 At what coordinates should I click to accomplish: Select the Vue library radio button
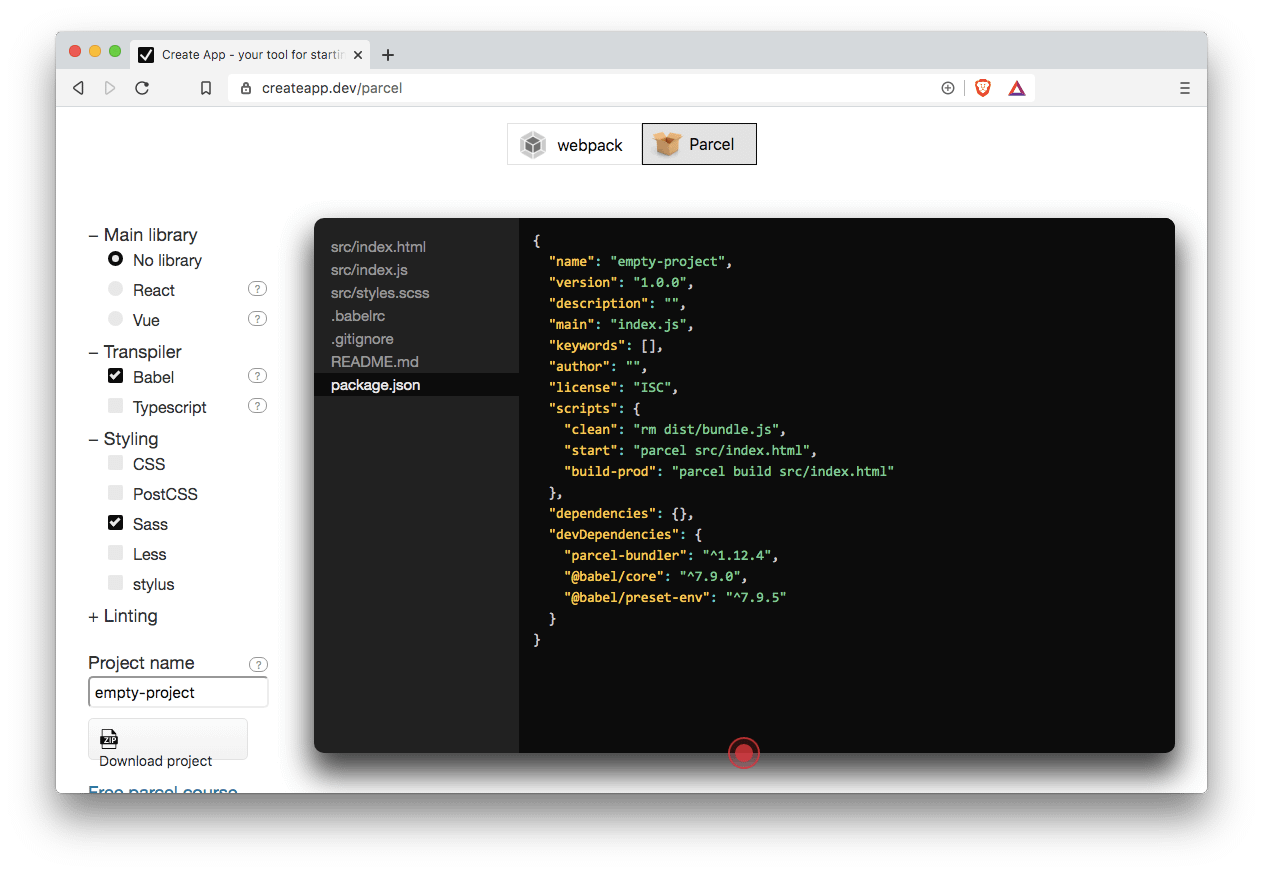tap(115, 317)
